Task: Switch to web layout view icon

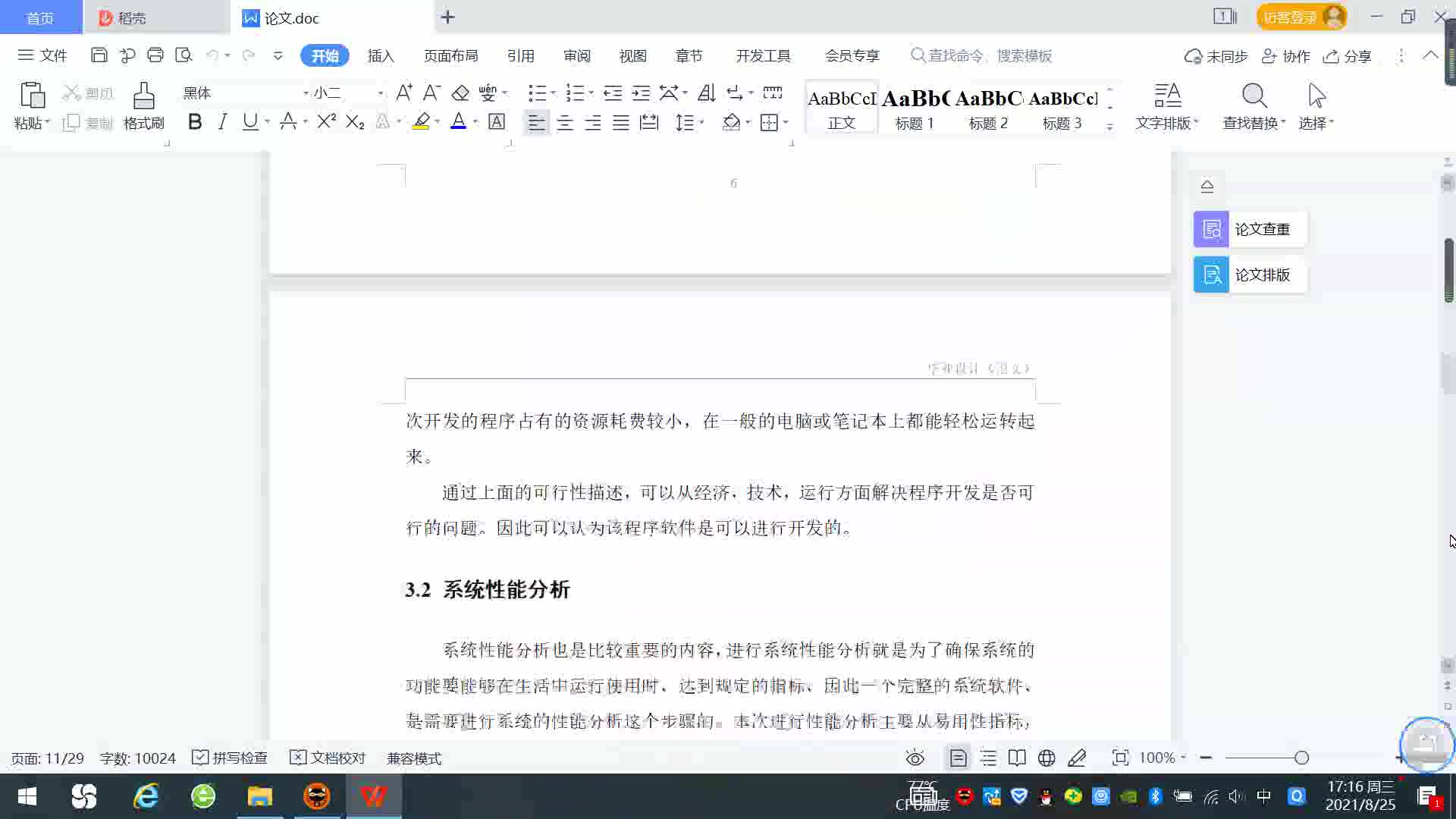Action: tap(1046, 758)
